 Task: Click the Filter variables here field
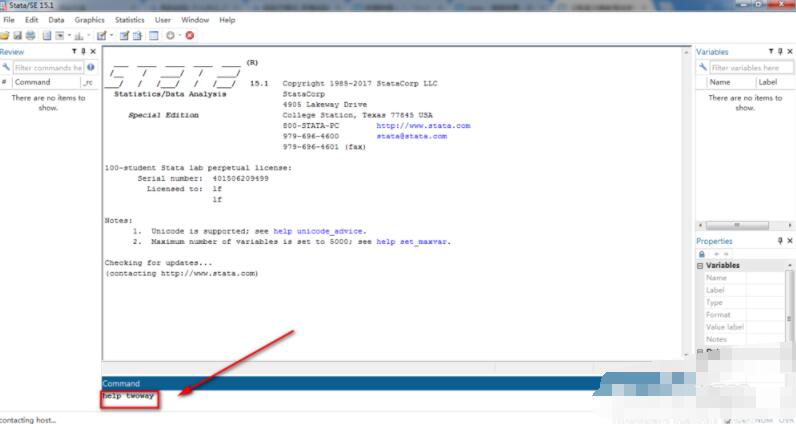(x=751, y=68)
